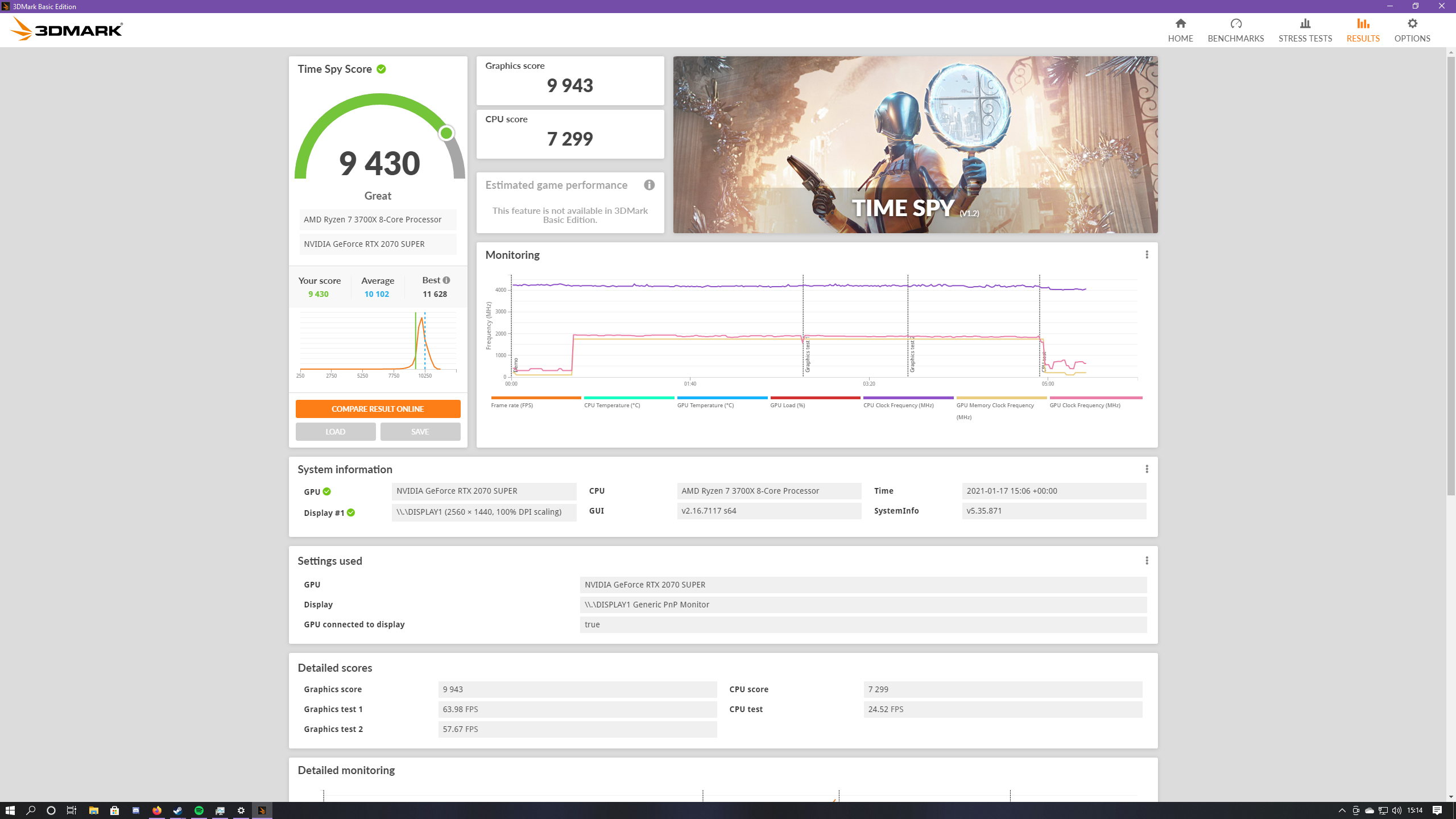The width and height of the screenshot is (1456, 819).
Task: Click COMPARE RESULT ONLINE button
Action: tap(378, 409)
